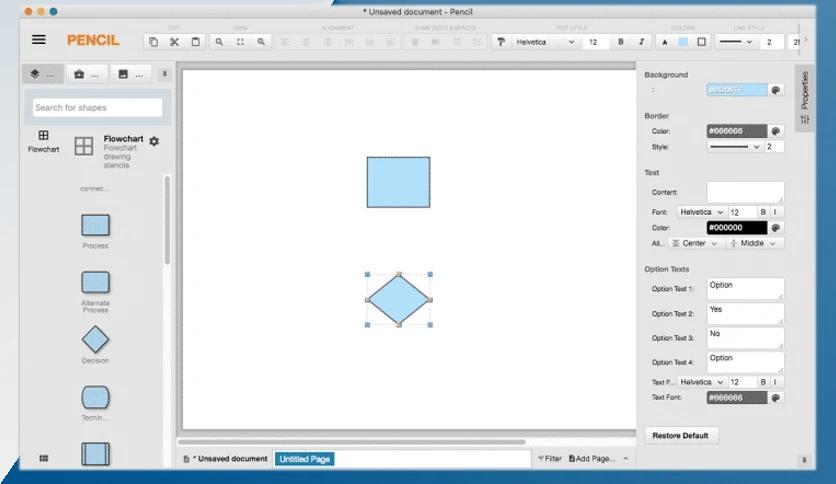Select the diamond shape on canvas

(x=399, y=300)
